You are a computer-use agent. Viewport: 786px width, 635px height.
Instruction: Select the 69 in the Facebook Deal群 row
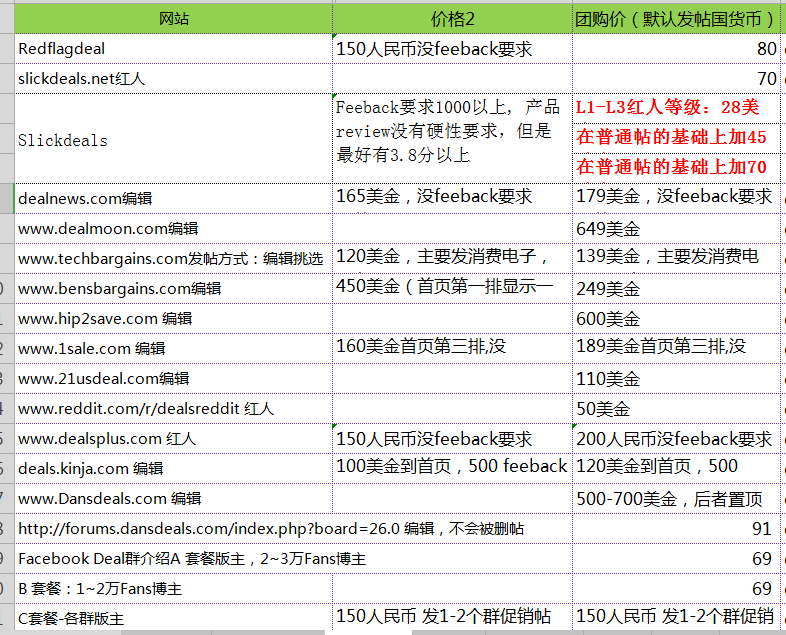tap(676, 558)
